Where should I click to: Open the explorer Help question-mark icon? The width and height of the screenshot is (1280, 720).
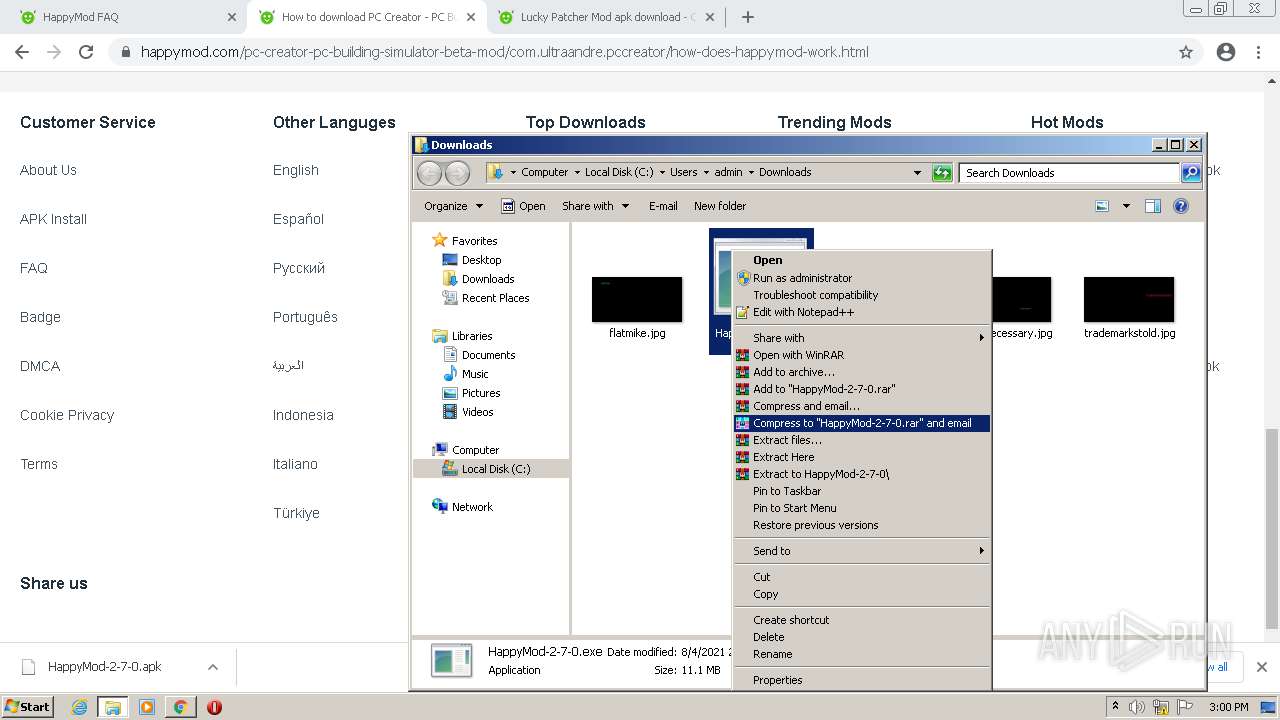(1181, 206)
